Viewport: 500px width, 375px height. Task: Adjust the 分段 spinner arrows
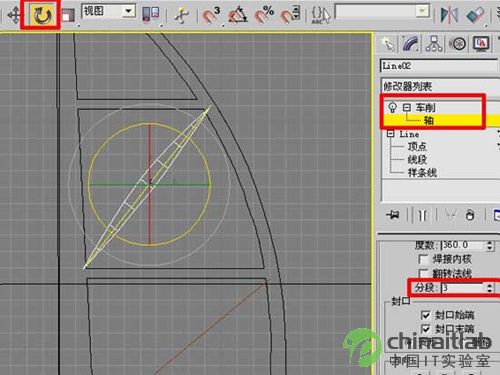click(489, 288)
